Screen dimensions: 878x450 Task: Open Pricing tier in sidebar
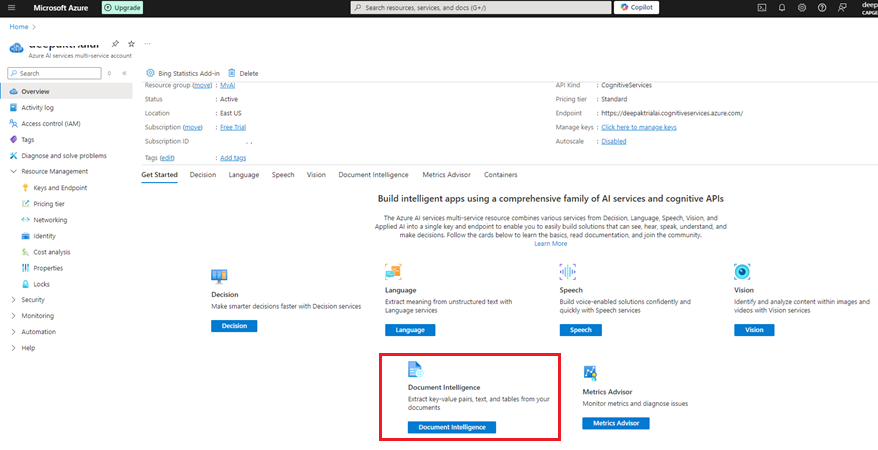coord(49,204)
